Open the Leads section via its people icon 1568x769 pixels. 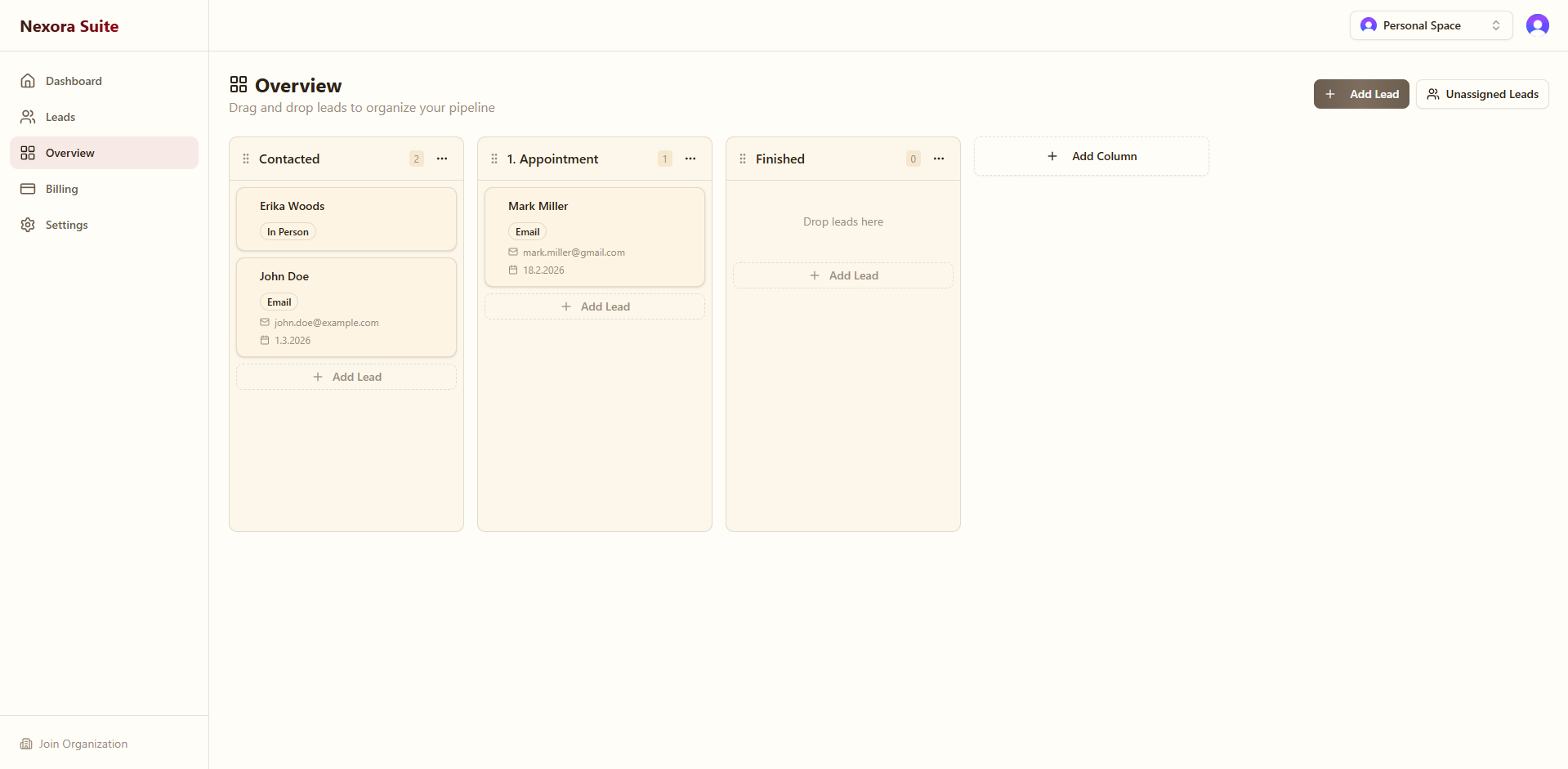pos(29,116)
